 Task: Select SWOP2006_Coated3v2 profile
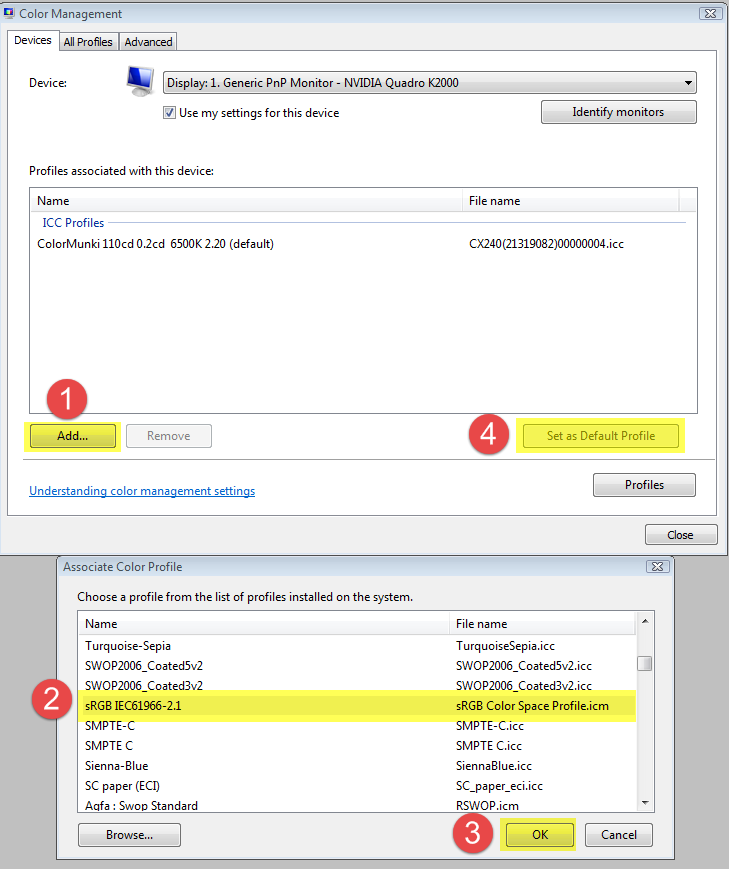(x=356, y=686)
